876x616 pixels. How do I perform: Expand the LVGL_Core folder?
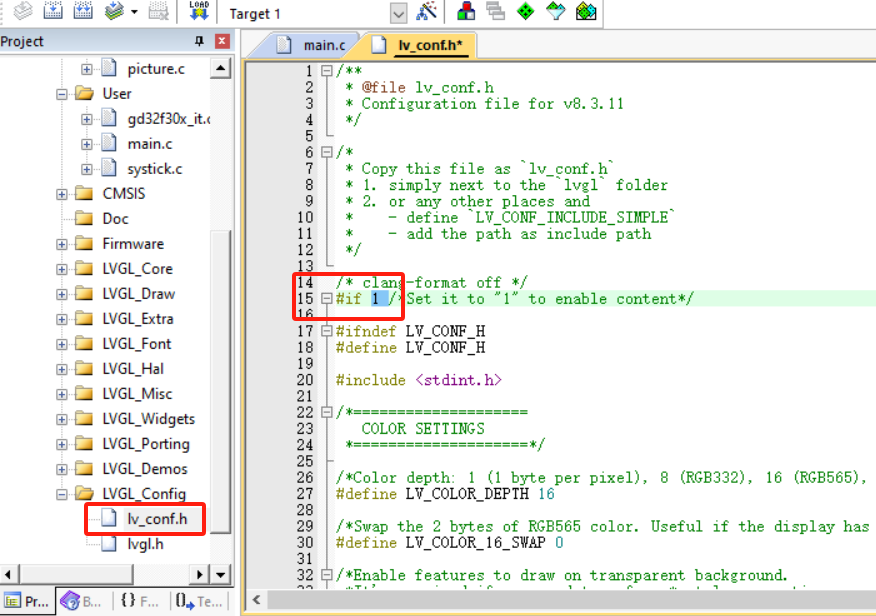click(x=61, y=270)
